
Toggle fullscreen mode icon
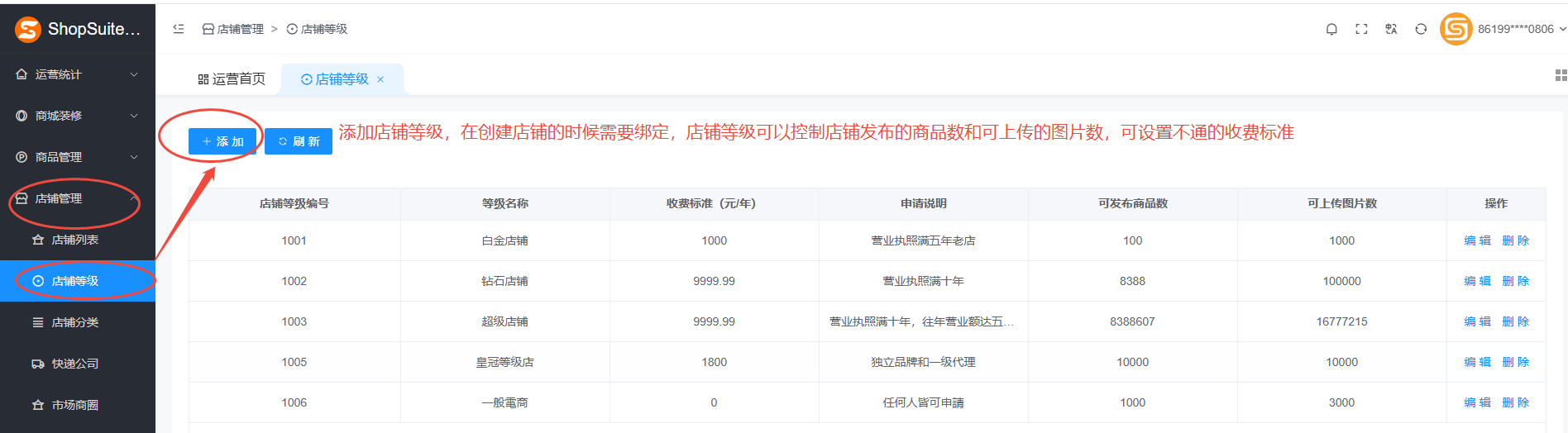1361,29
